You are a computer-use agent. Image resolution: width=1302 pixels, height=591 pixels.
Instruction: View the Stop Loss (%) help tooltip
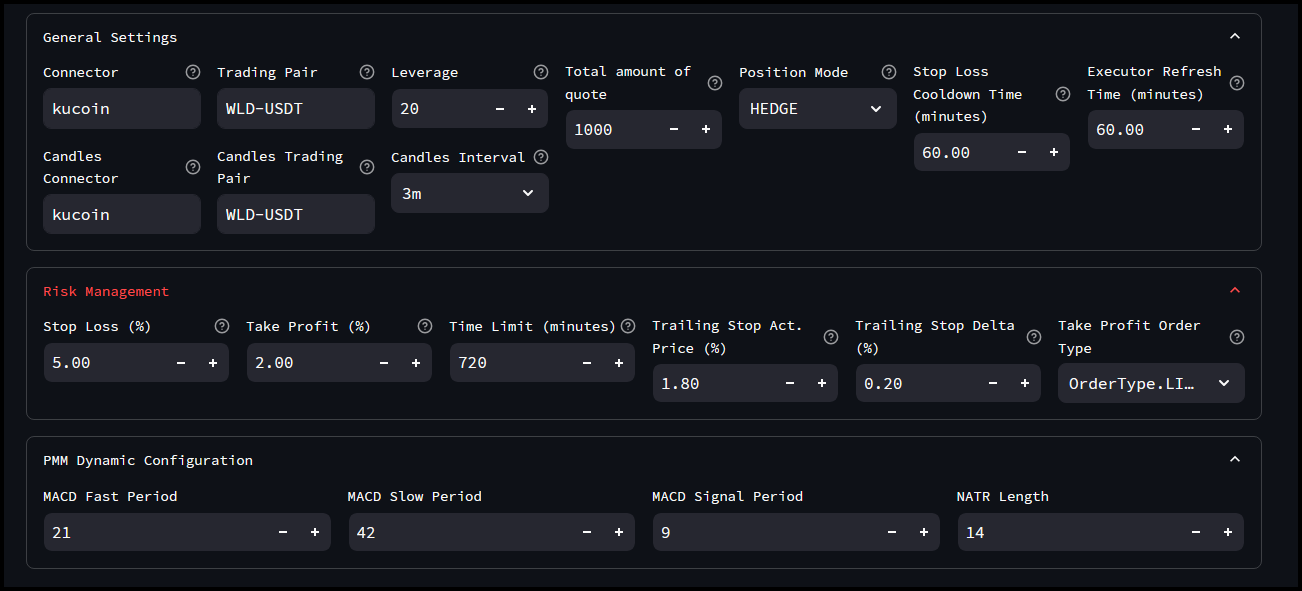pos(222,325)
